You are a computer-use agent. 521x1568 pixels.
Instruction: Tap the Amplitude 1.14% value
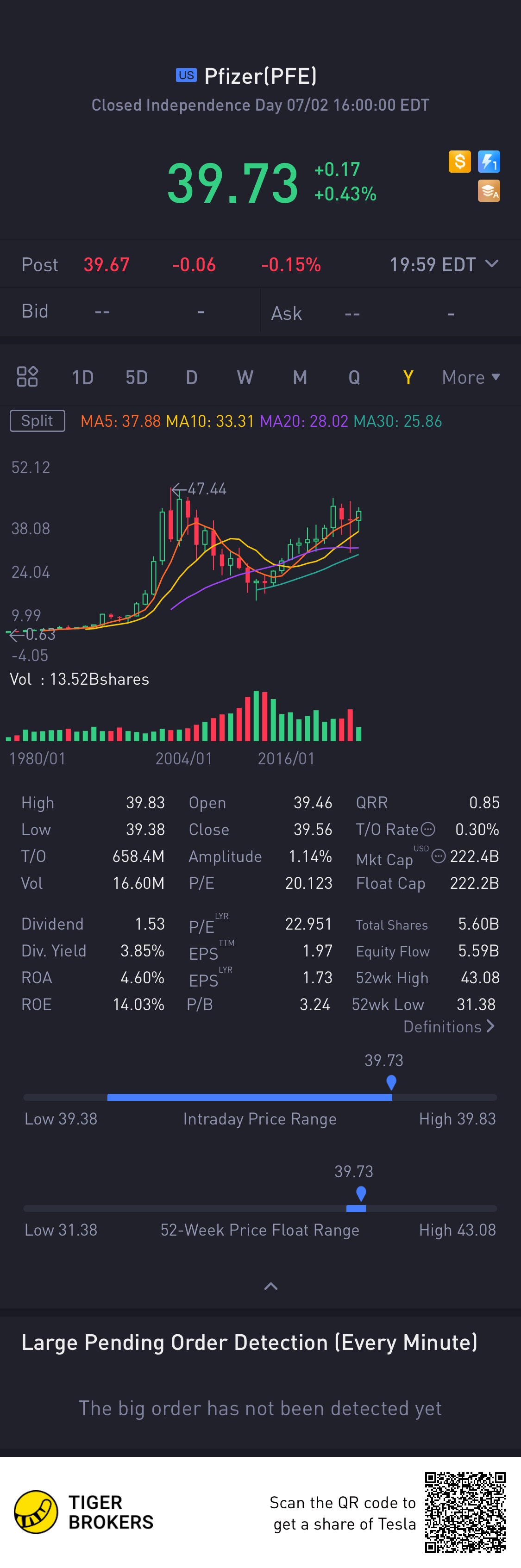point(310,856)
